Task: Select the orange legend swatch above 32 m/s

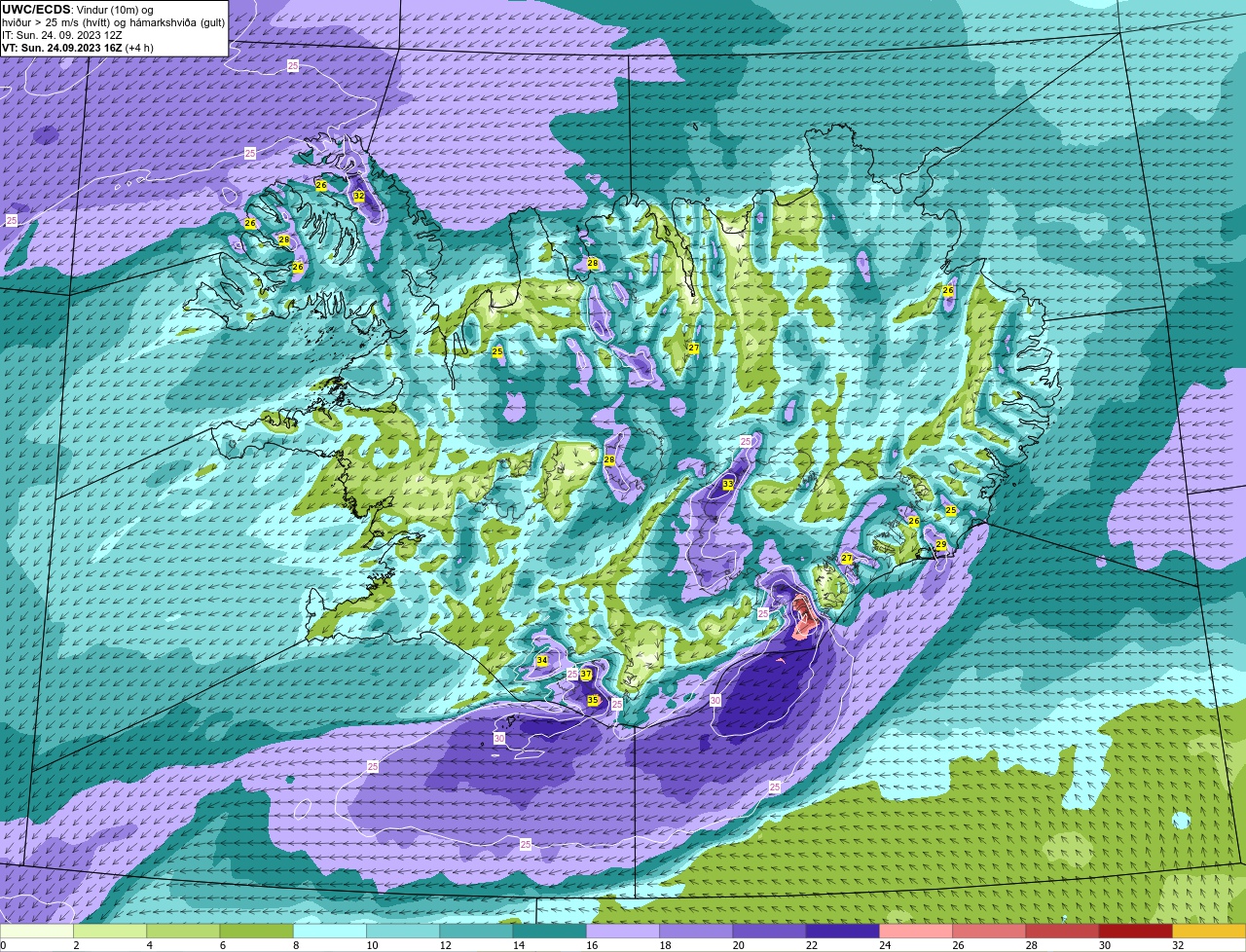Action: [1209, 931]
